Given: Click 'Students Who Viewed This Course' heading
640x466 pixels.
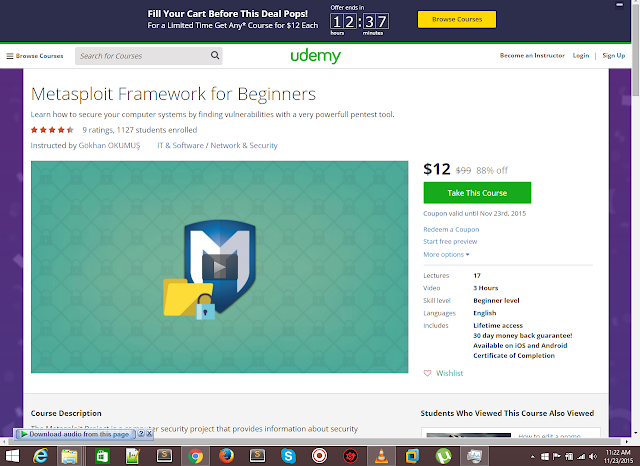Looking at the screenshot, I should (x=507, y=413).
